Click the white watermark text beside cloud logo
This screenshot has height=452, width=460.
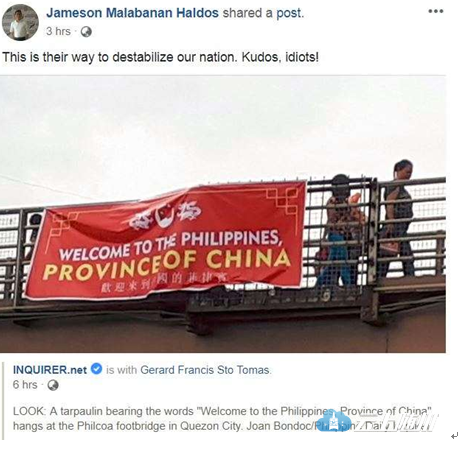tap(397, 422)
